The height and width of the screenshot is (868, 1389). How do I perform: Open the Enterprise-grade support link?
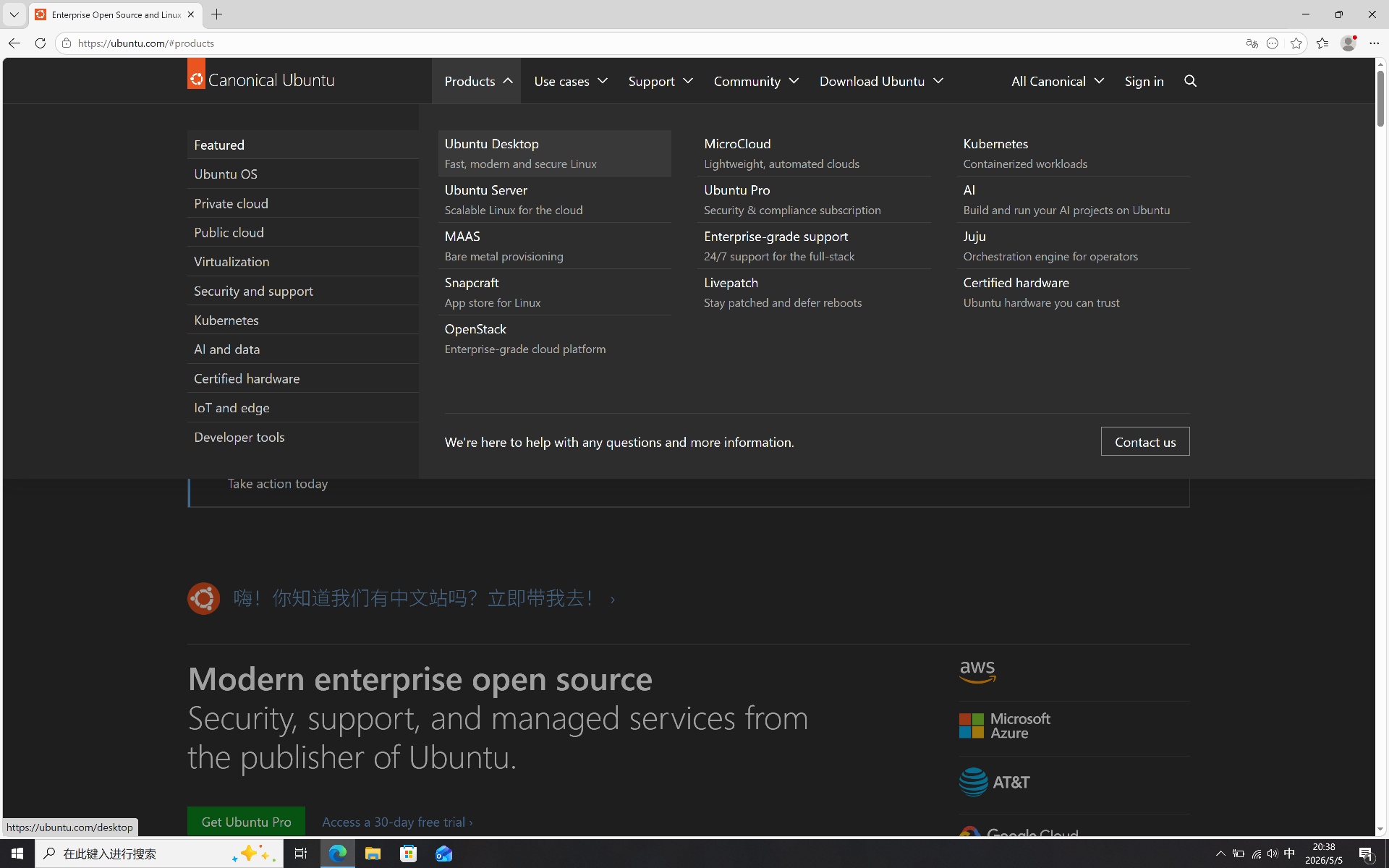click(x=814, y=246)
